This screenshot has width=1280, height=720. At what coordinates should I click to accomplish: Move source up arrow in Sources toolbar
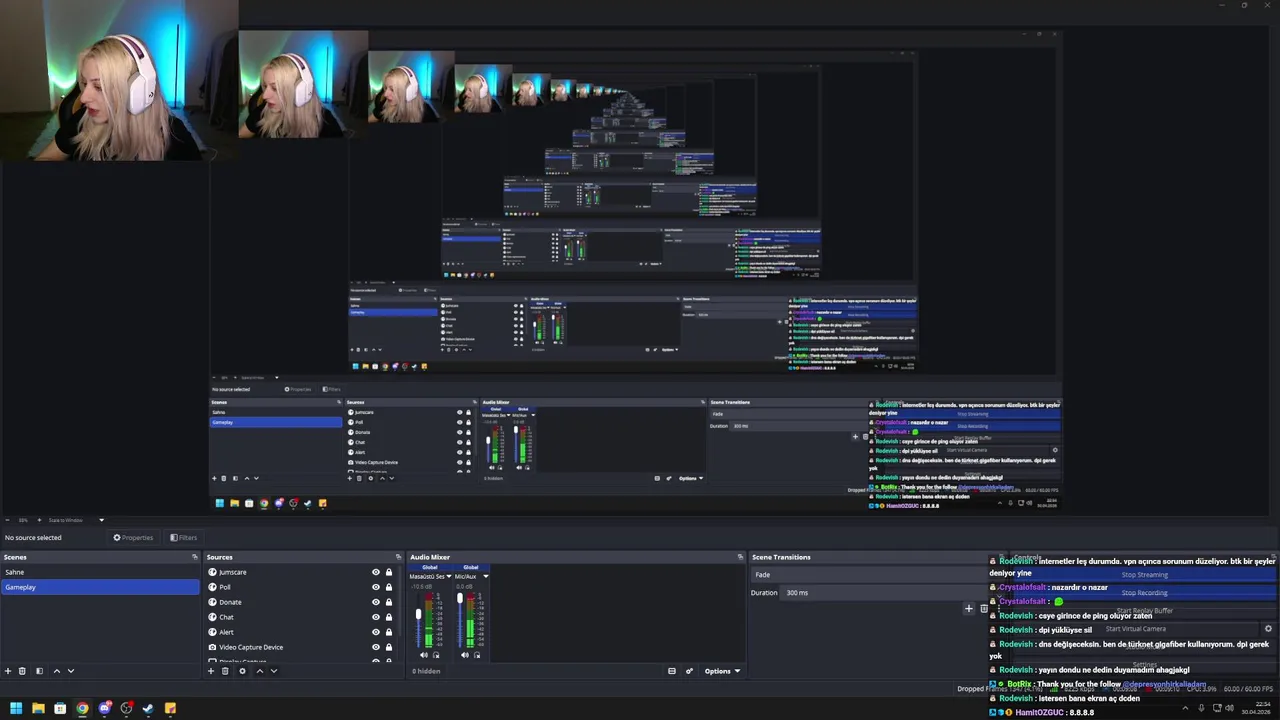260,671
